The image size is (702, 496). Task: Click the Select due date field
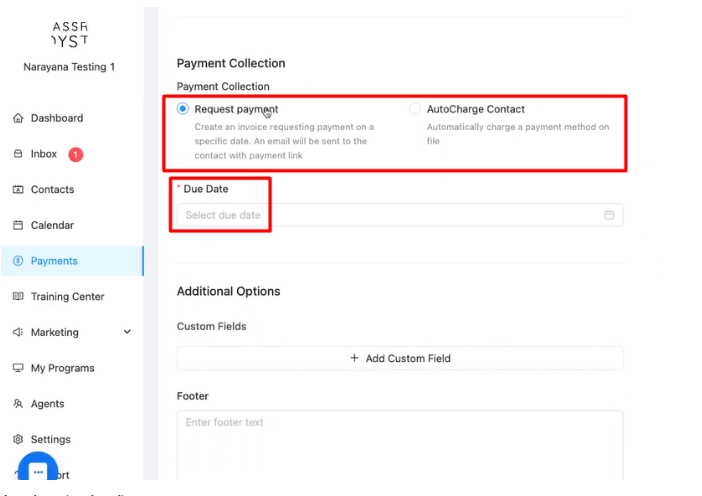point(390,215)
